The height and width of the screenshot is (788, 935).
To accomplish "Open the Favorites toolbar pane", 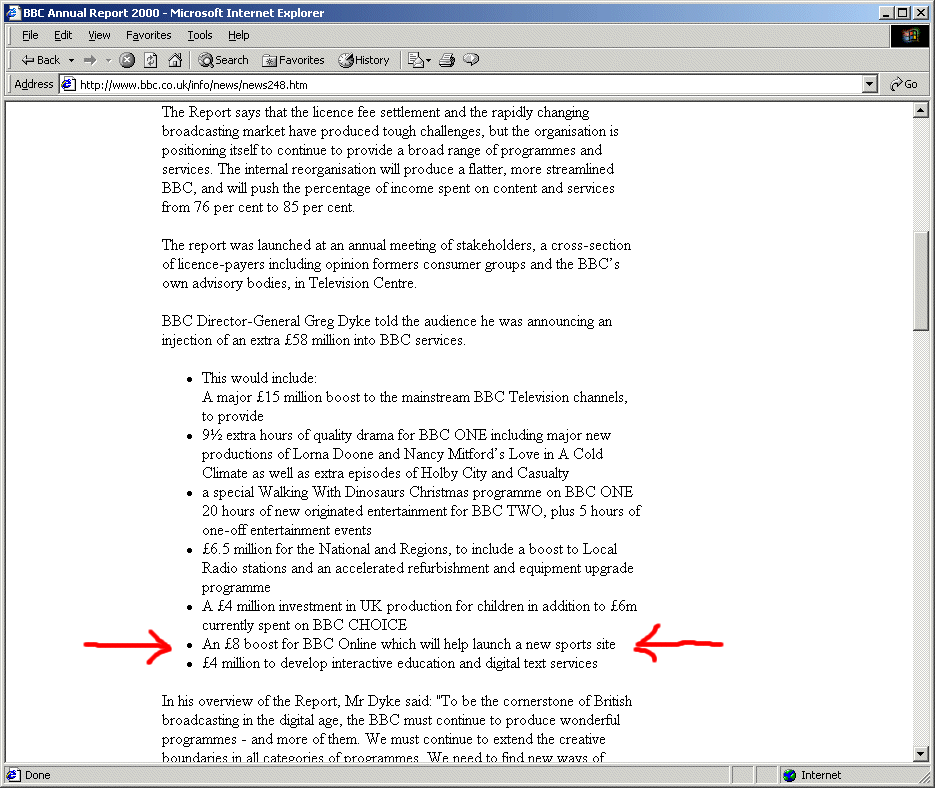I will (294, 60).
